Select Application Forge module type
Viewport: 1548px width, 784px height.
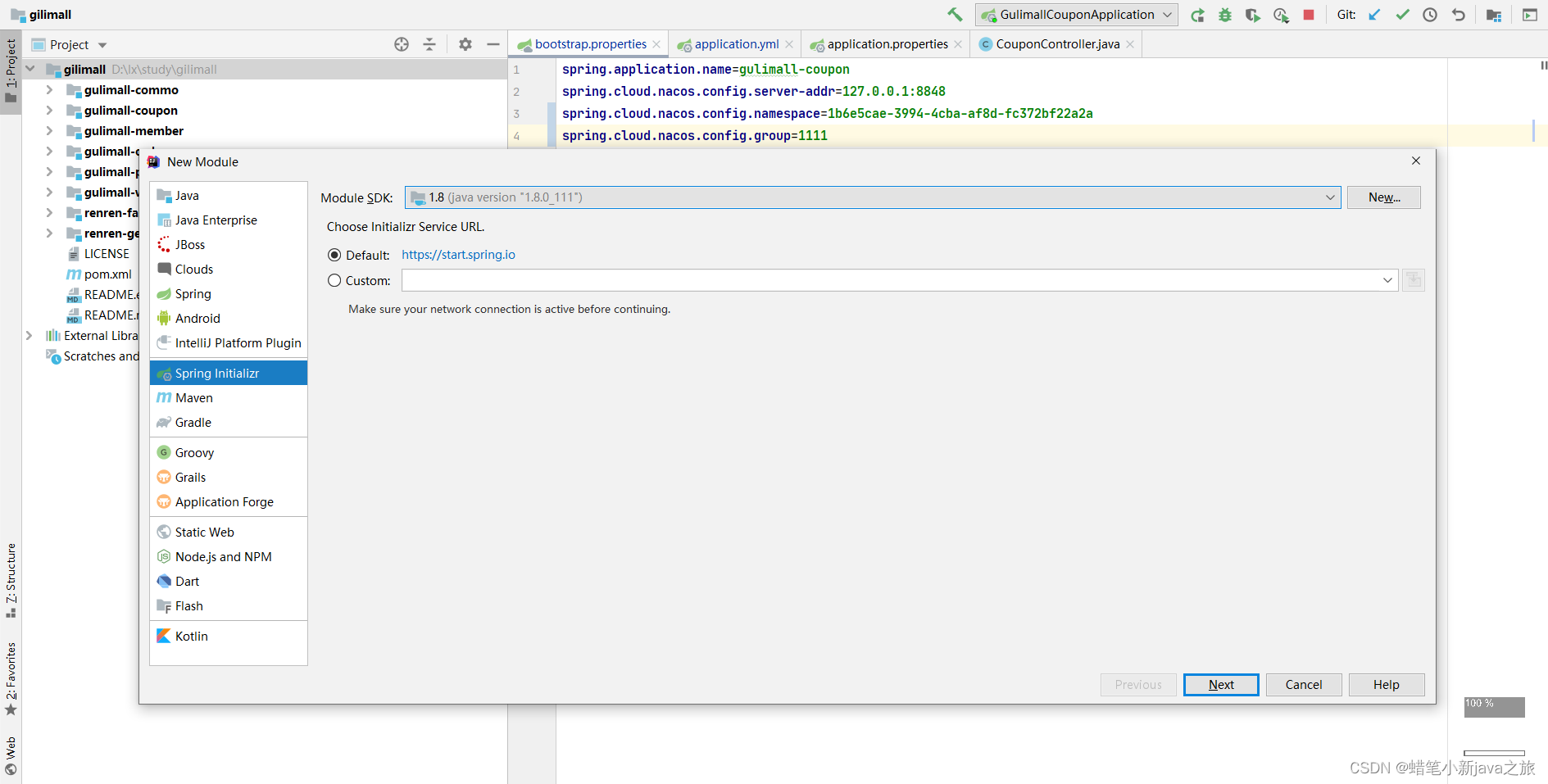(x=229, y=502)
